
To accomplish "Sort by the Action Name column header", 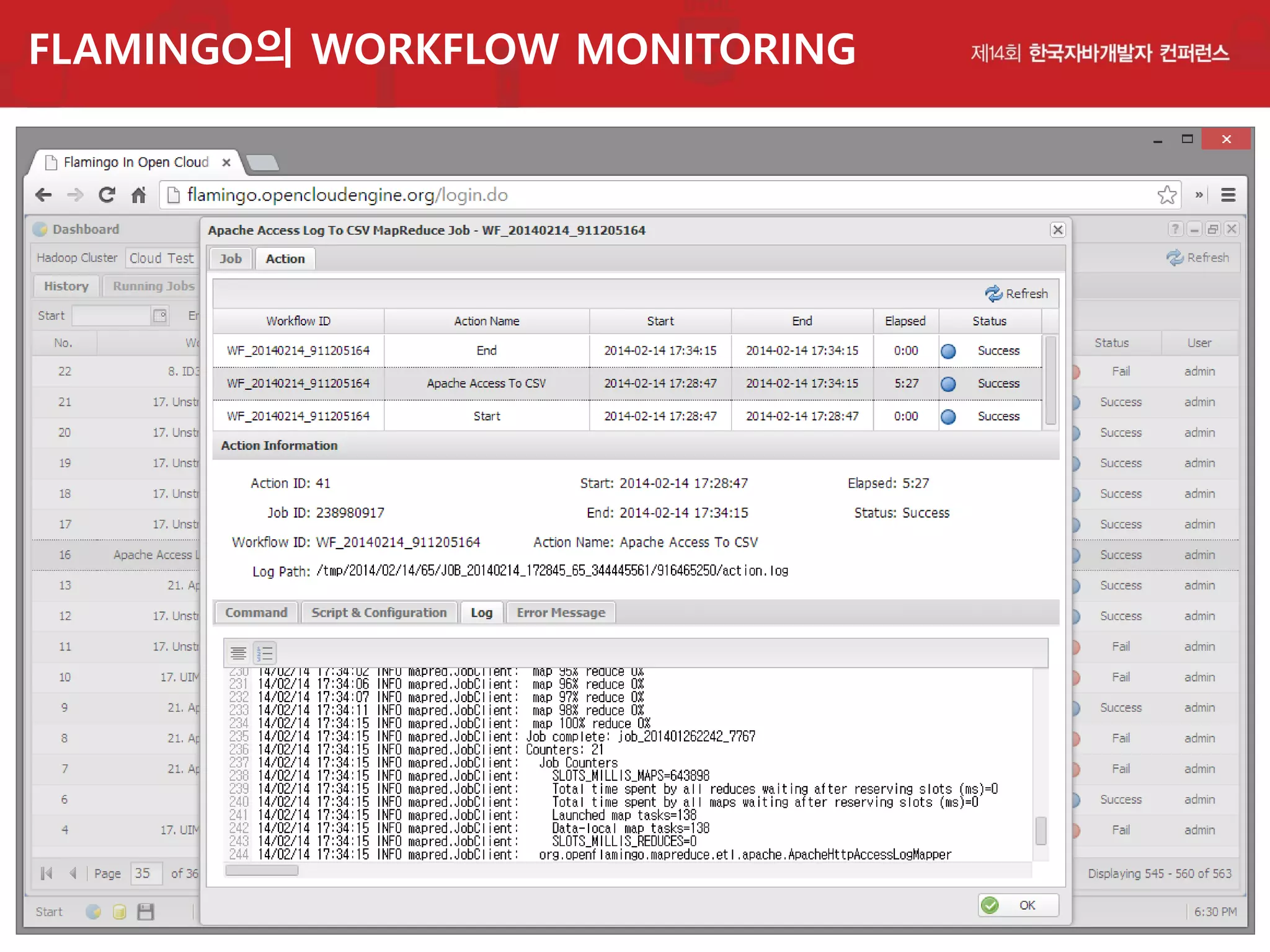I will click(x=487, y=321).
